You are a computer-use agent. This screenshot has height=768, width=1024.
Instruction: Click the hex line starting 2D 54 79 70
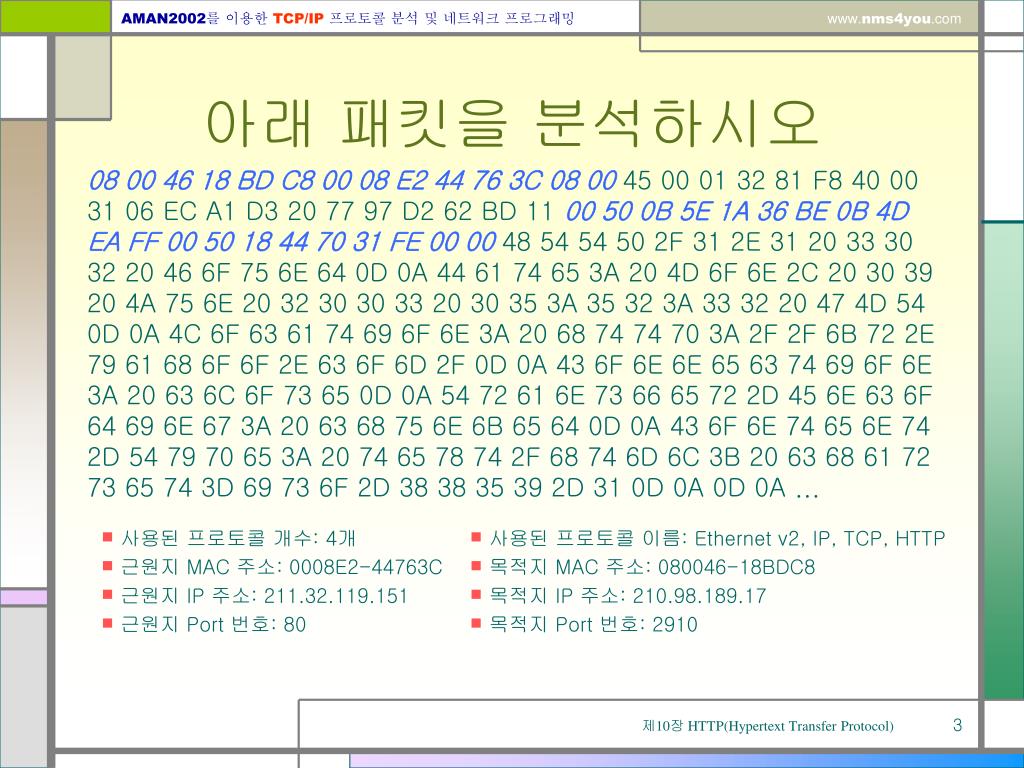[508, 457]
